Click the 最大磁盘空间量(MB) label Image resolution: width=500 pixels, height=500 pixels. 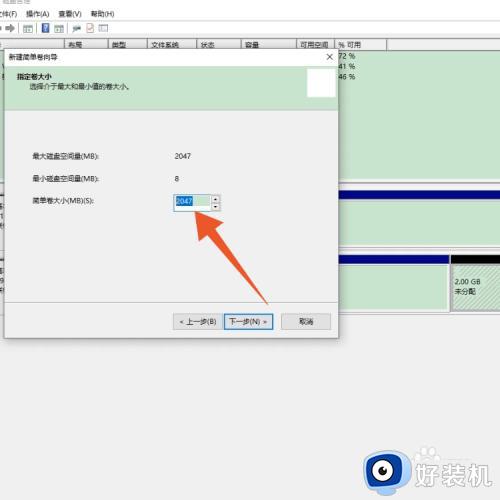coord(66,156)
